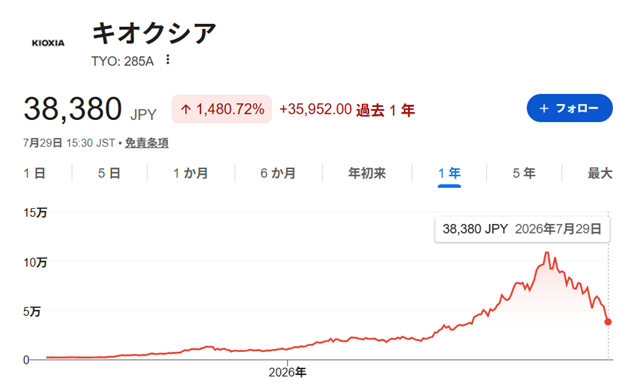Image resolution: width=631 pixels, height=388 pixels.
Task: Click the red endpoint dot on chart
Action: click(608, 322)
